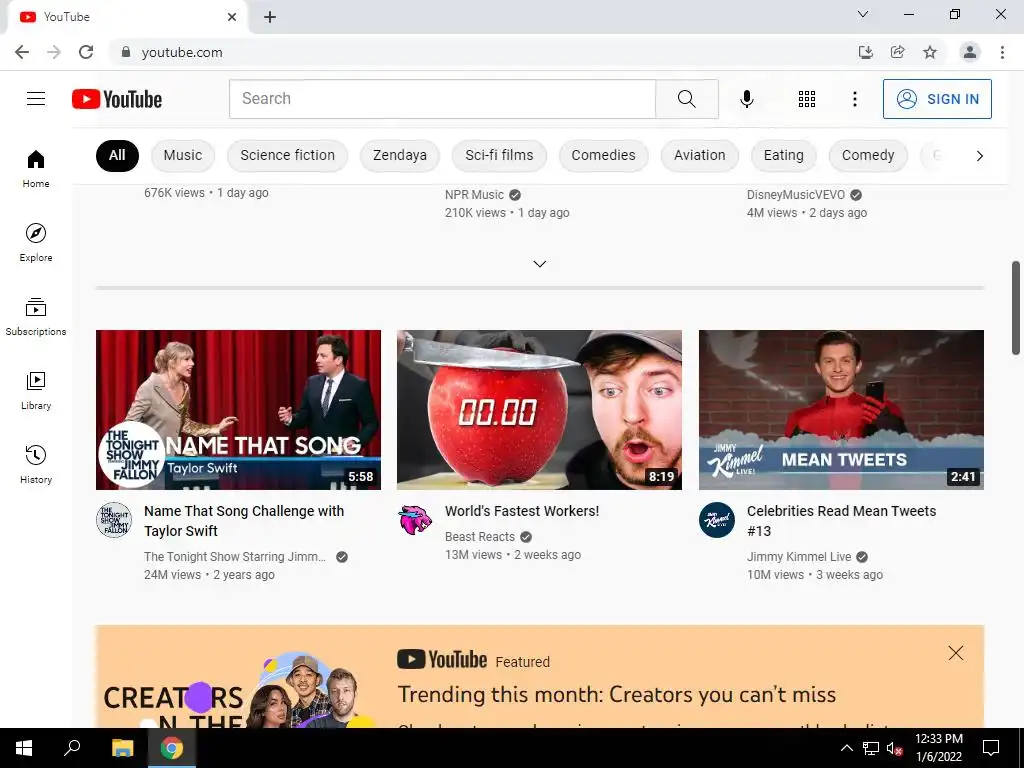This screenshot has height=768, width=1024.
Task: View site information lock icon
Action: point(126,52)
